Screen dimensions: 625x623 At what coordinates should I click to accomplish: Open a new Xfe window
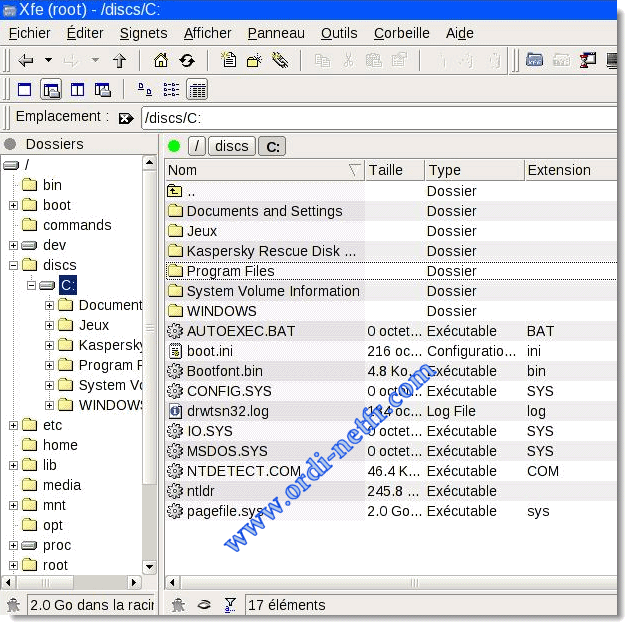pos(534,60)
